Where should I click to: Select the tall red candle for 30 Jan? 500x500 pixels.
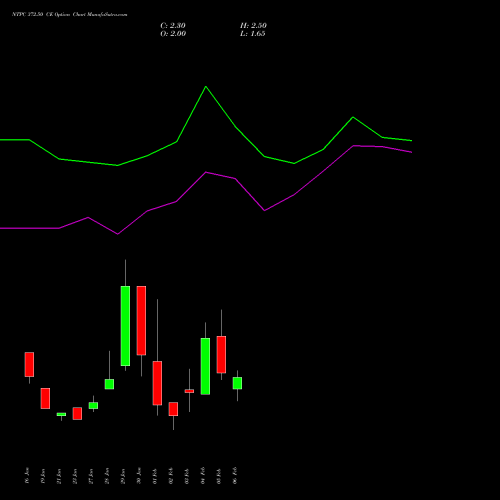click(141, 320)
